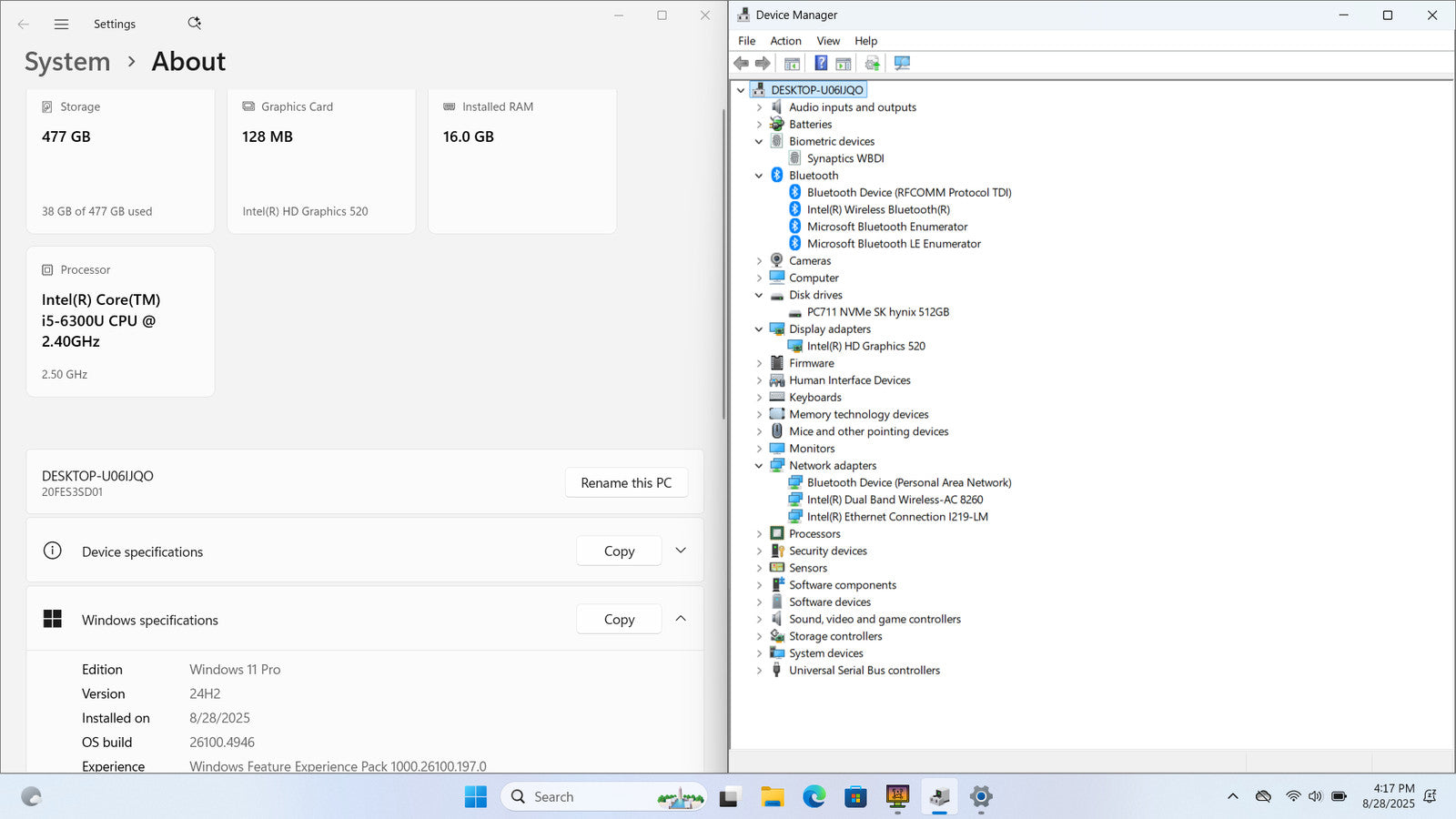The height and width of the screenshot is (819, 1456).
Task: Click the Settings search magnifier icon
Action: point(194,24)
